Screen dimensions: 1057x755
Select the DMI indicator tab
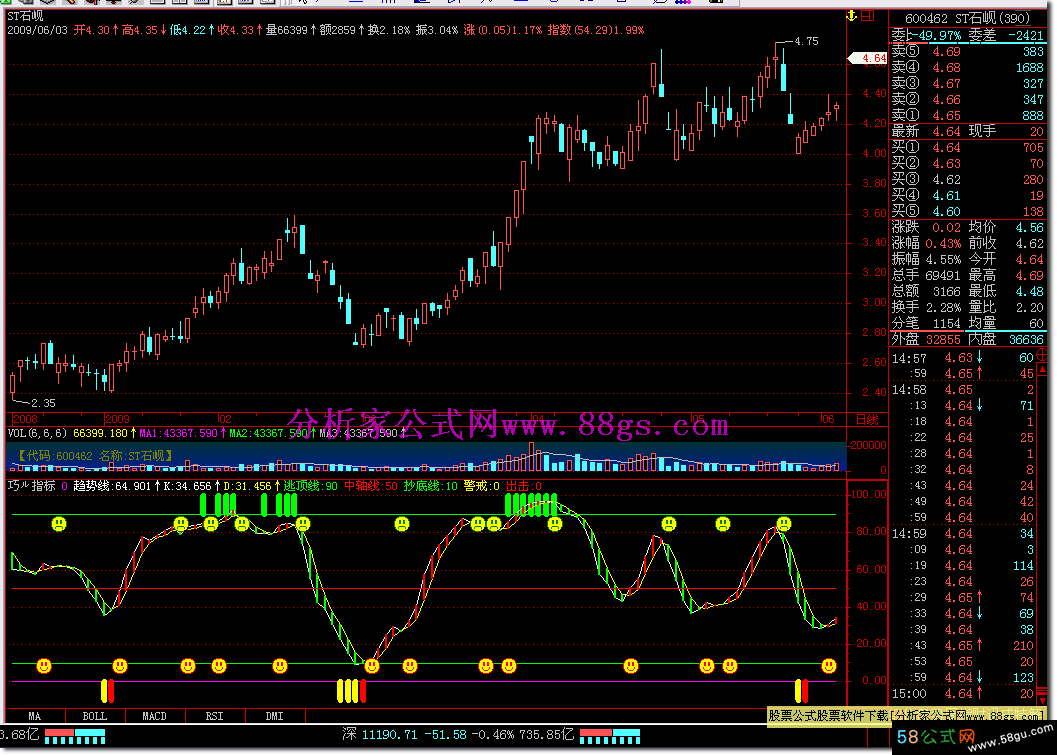click(x=274, y=716)
